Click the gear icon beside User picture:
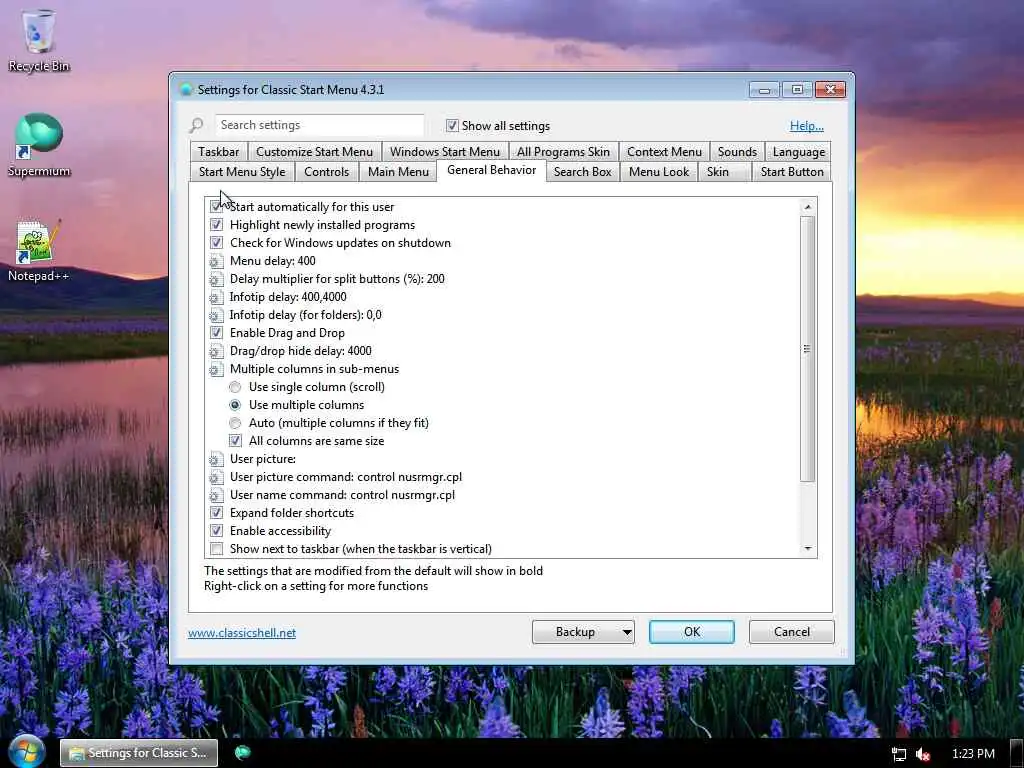The image size is (1024, 768). point(216,459)
